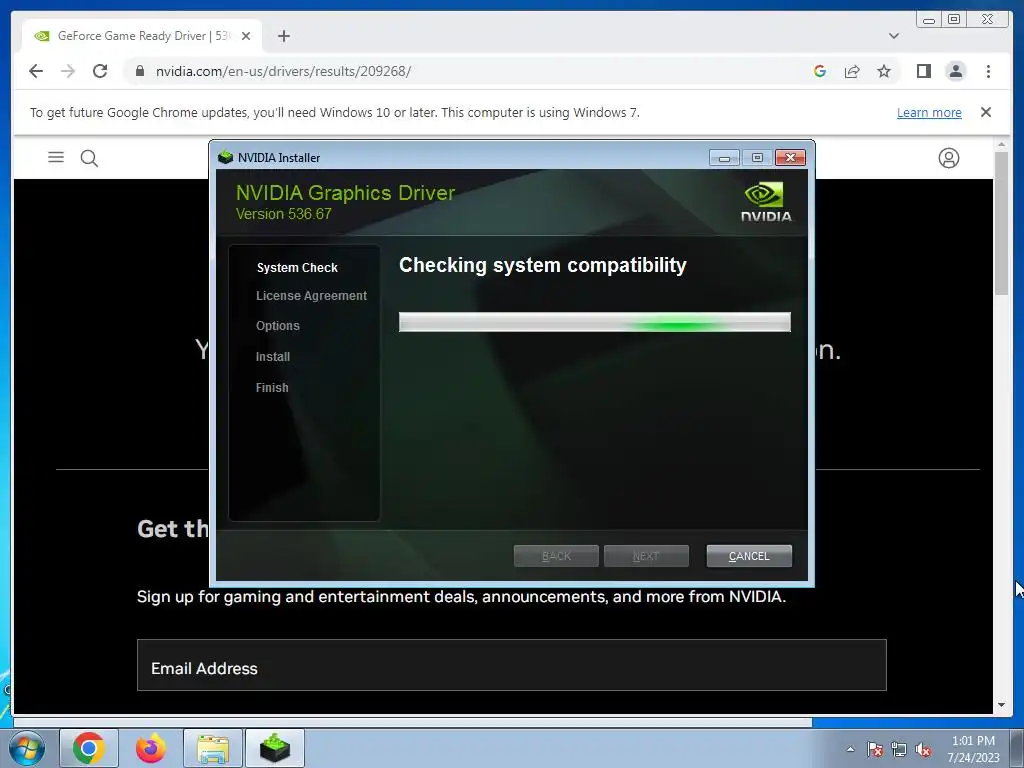Screen dimensions: 1024x768
Task: Expand Chrome tab search chevron
Action: click(x=894, y=36)
